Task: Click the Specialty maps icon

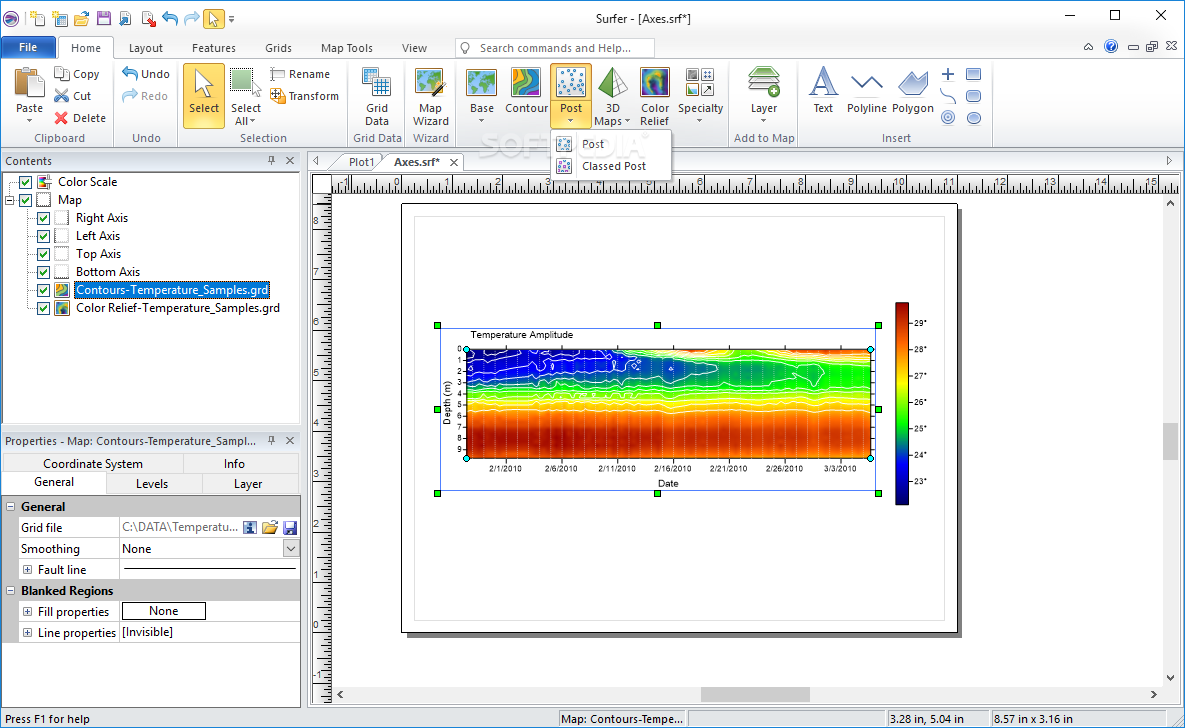Action: coord(700,82)
